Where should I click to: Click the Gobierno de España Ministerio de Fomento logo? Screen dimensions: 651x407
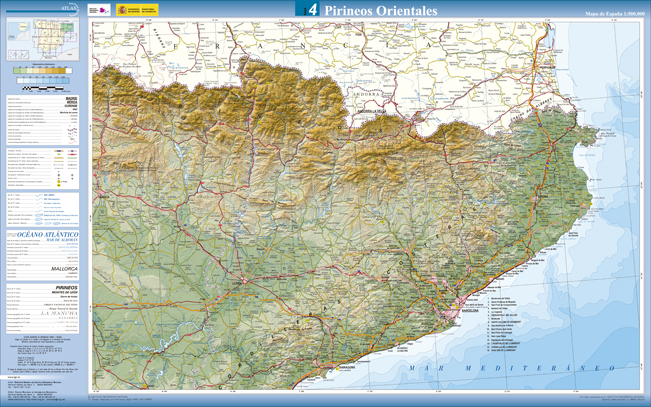(x=137, y=10)
